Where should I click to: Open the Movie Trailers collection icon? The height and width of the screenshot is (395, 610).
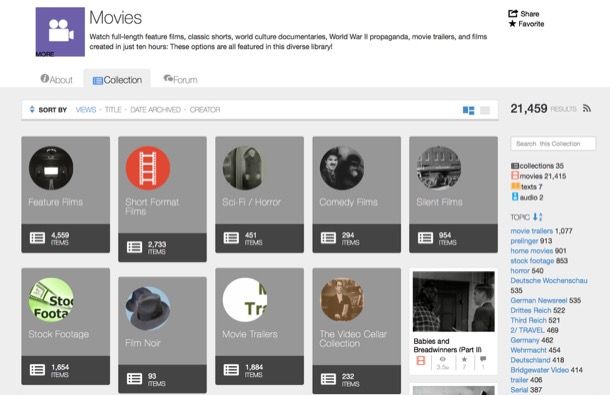[245, 300]
